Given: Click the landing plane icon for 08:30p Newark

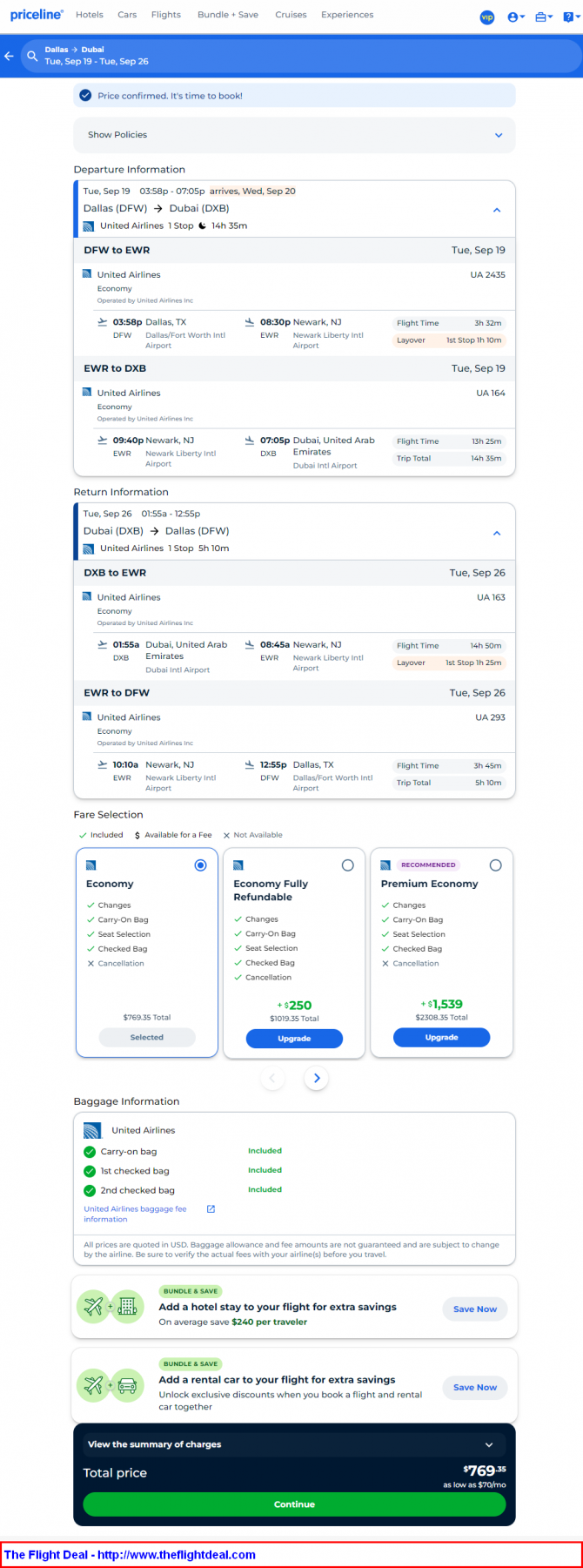Looking at the screenshot, I should (250, 322).
